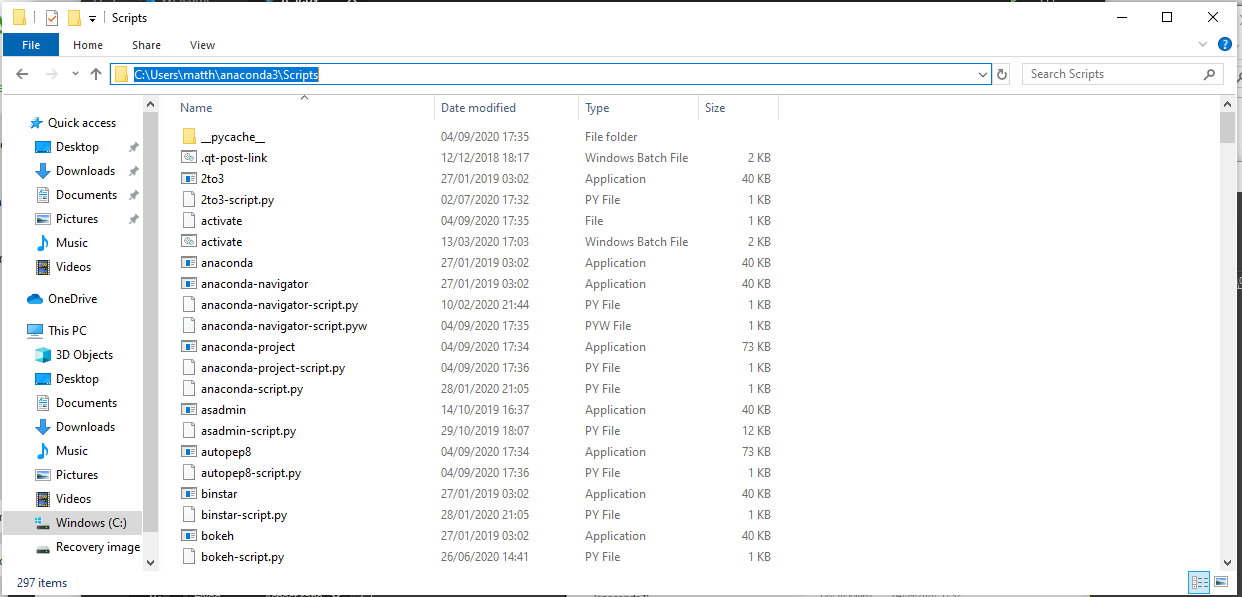This screenshot has width=1242, height=597.
Task: Refresh the Scripts folder view
Action: (1002, 74)
